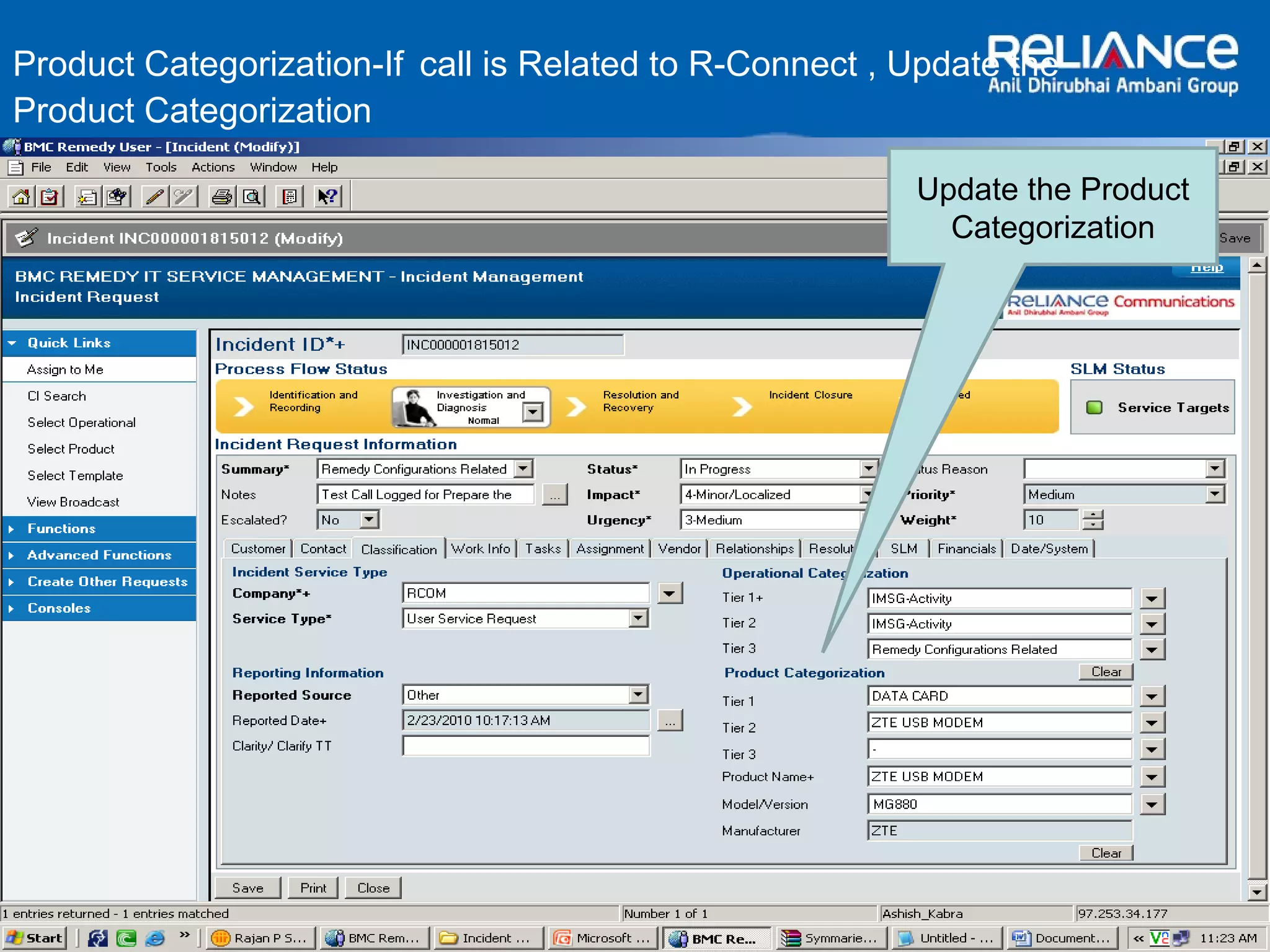The width and height of the screenshot is (1270, 952).
Task: Open the Reported Source dropdown
Action: [x=638, y=695]
